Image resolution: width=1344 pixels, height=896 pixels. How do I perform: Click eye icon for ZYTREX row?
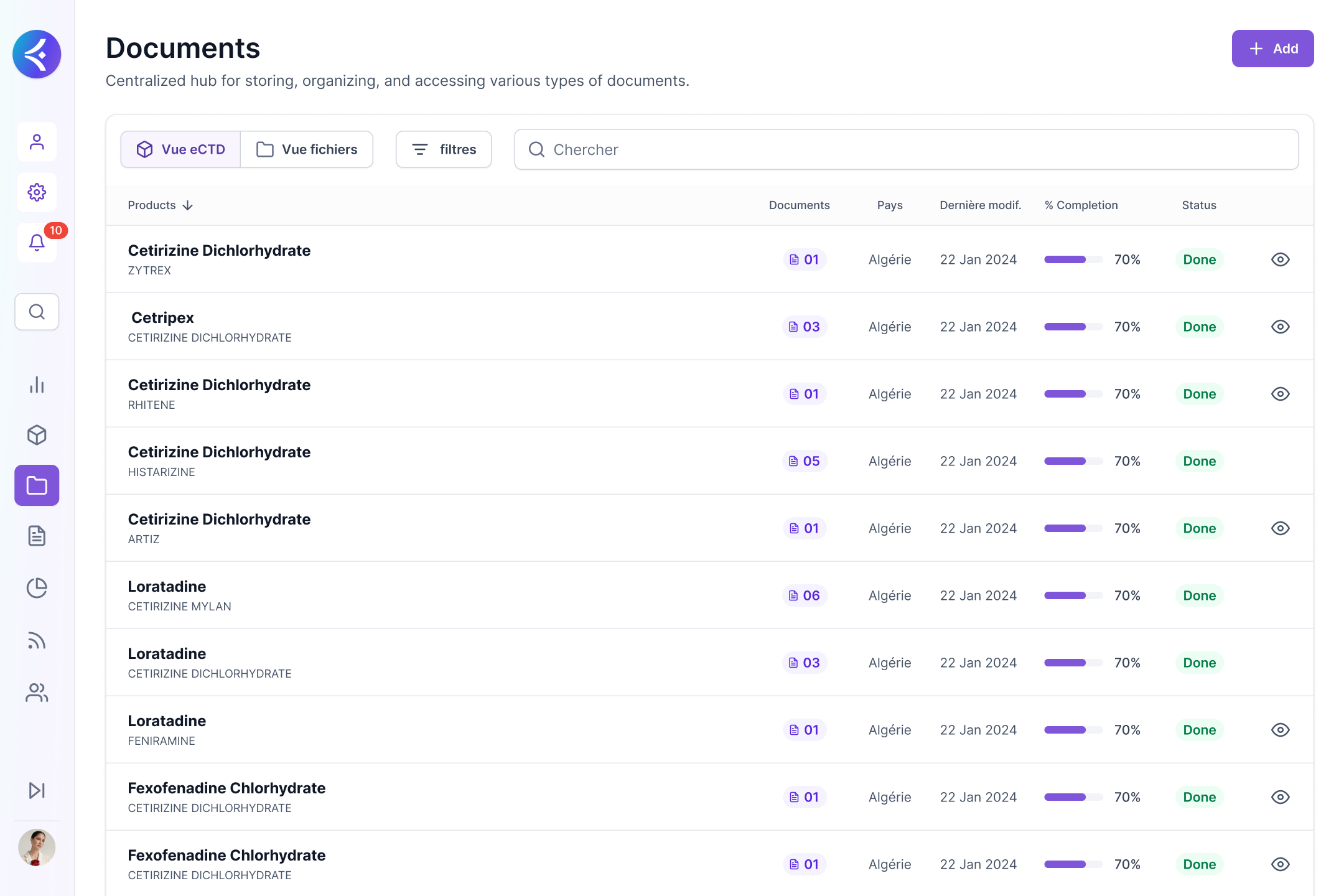pyautogui.click(x=1280, y=259)
